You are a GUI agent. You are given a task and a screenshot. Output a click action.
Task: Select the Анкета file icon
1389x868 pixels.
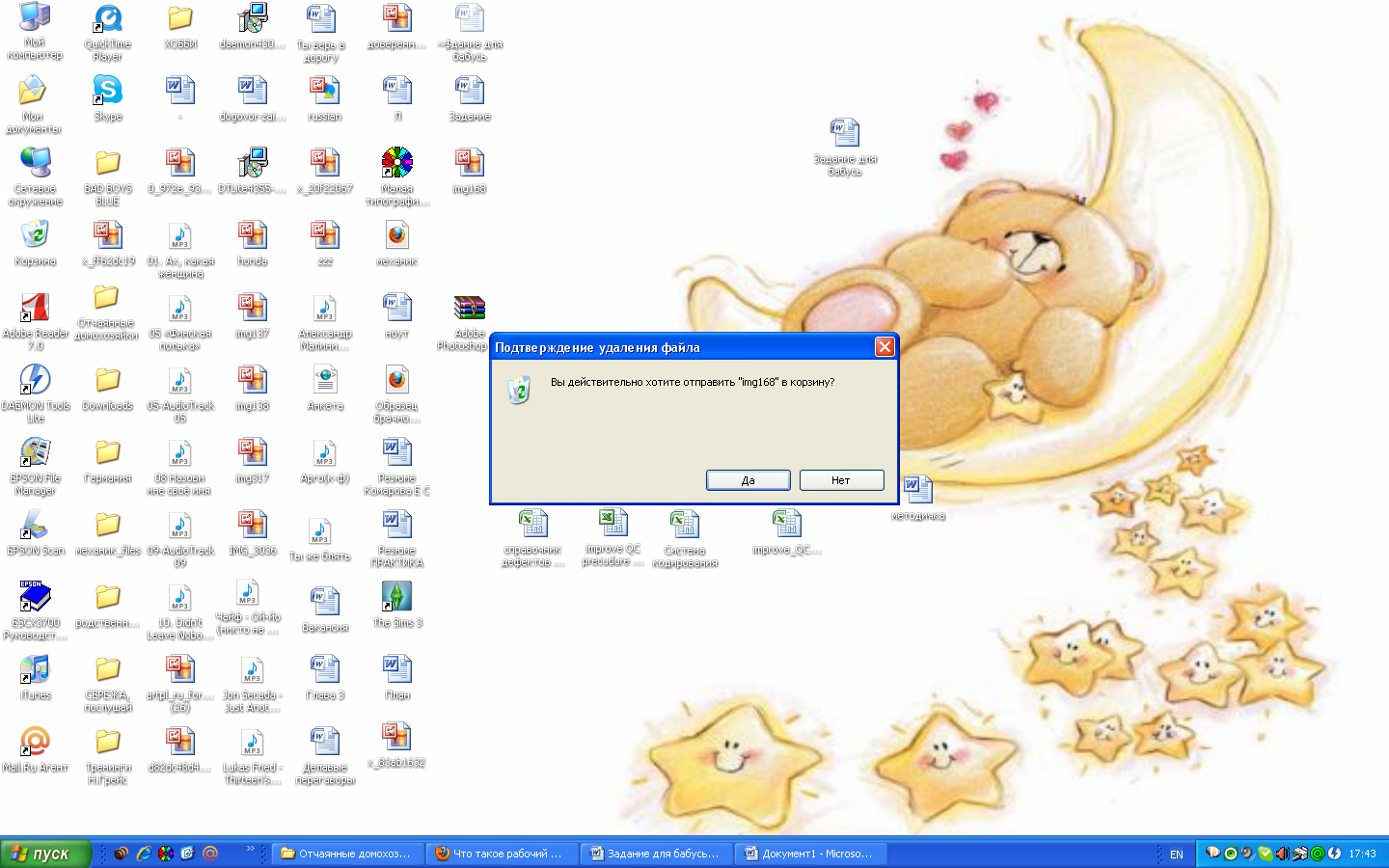(325, 389)
